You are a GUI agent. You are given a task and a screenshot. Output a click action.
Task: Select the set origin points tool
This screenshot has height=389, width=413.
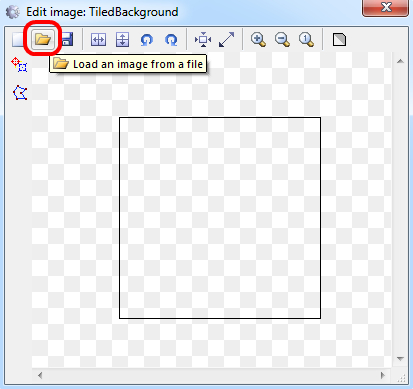click(19, 65)
